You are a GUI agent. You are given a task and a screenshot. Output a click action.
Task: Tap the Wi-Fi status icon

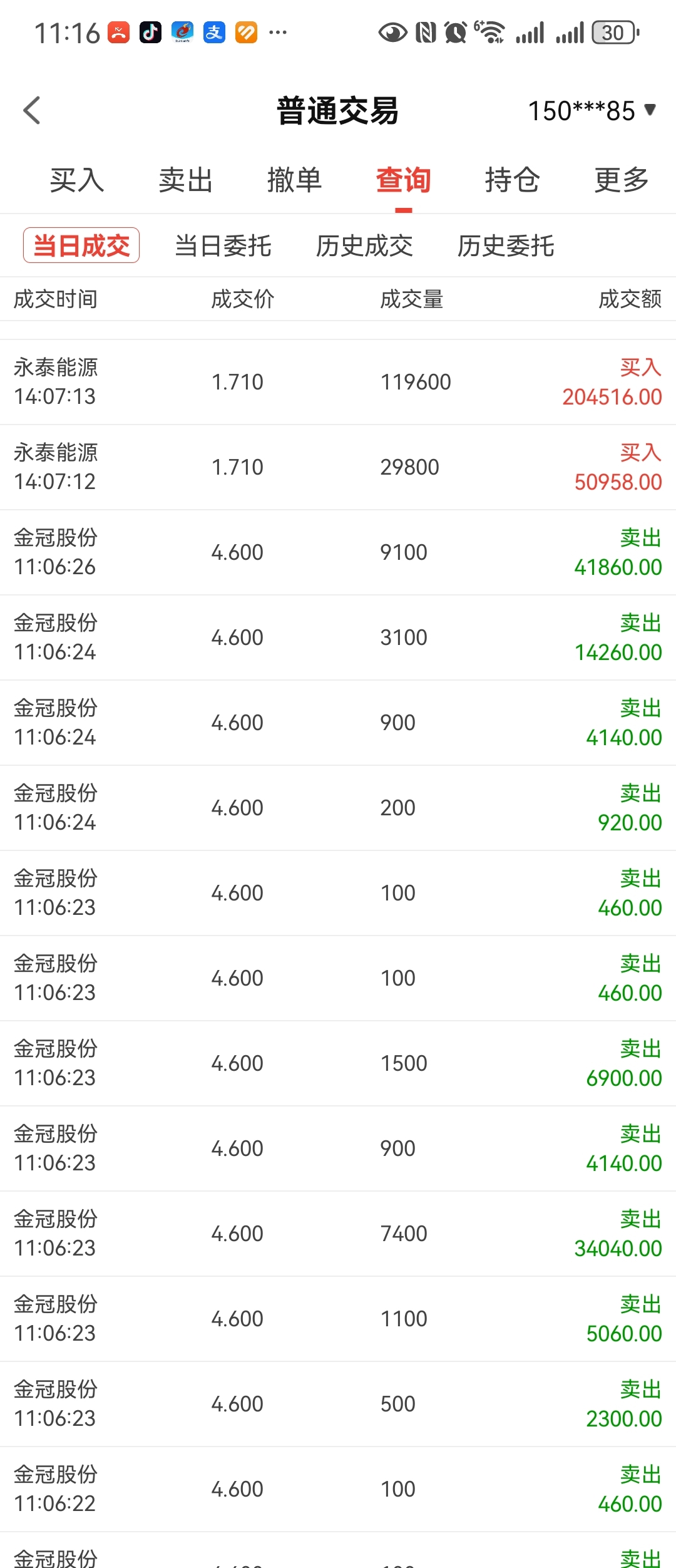tap(490, 32)
